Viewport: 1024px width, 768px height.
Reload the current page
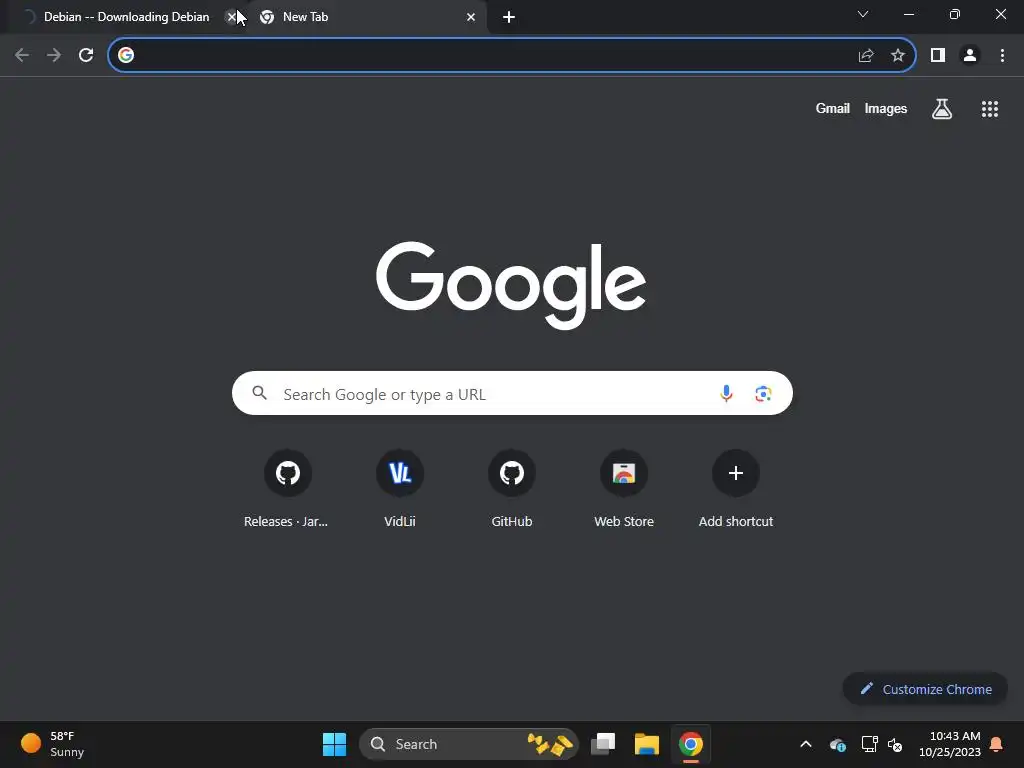tap(86, 56)
